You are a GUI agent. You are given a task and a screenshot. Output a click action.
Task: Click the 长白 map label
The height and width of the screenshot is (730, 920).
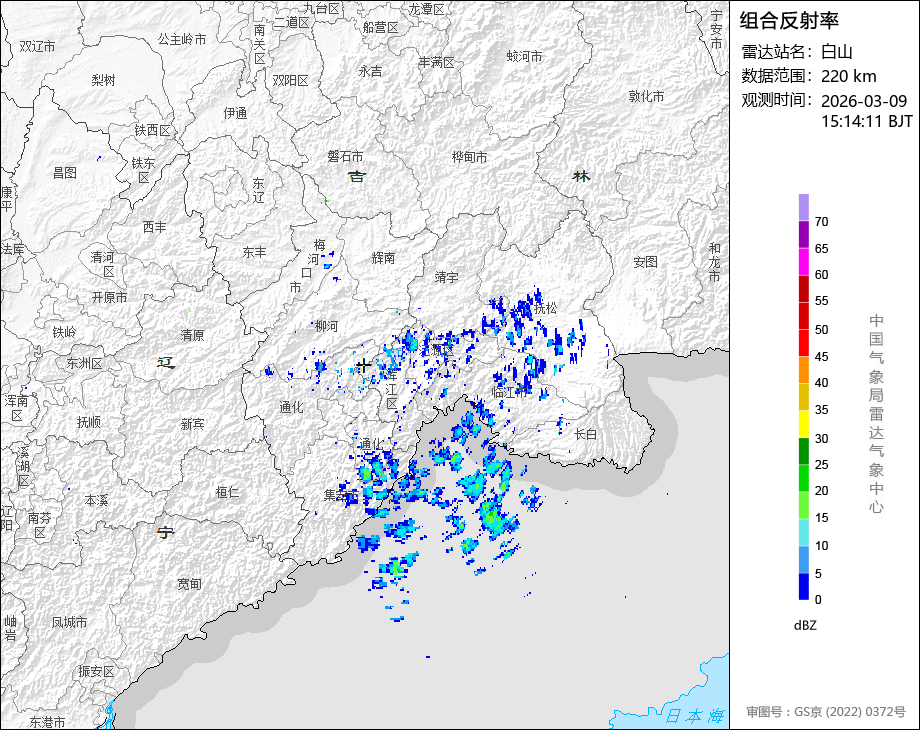click(585, 433)
